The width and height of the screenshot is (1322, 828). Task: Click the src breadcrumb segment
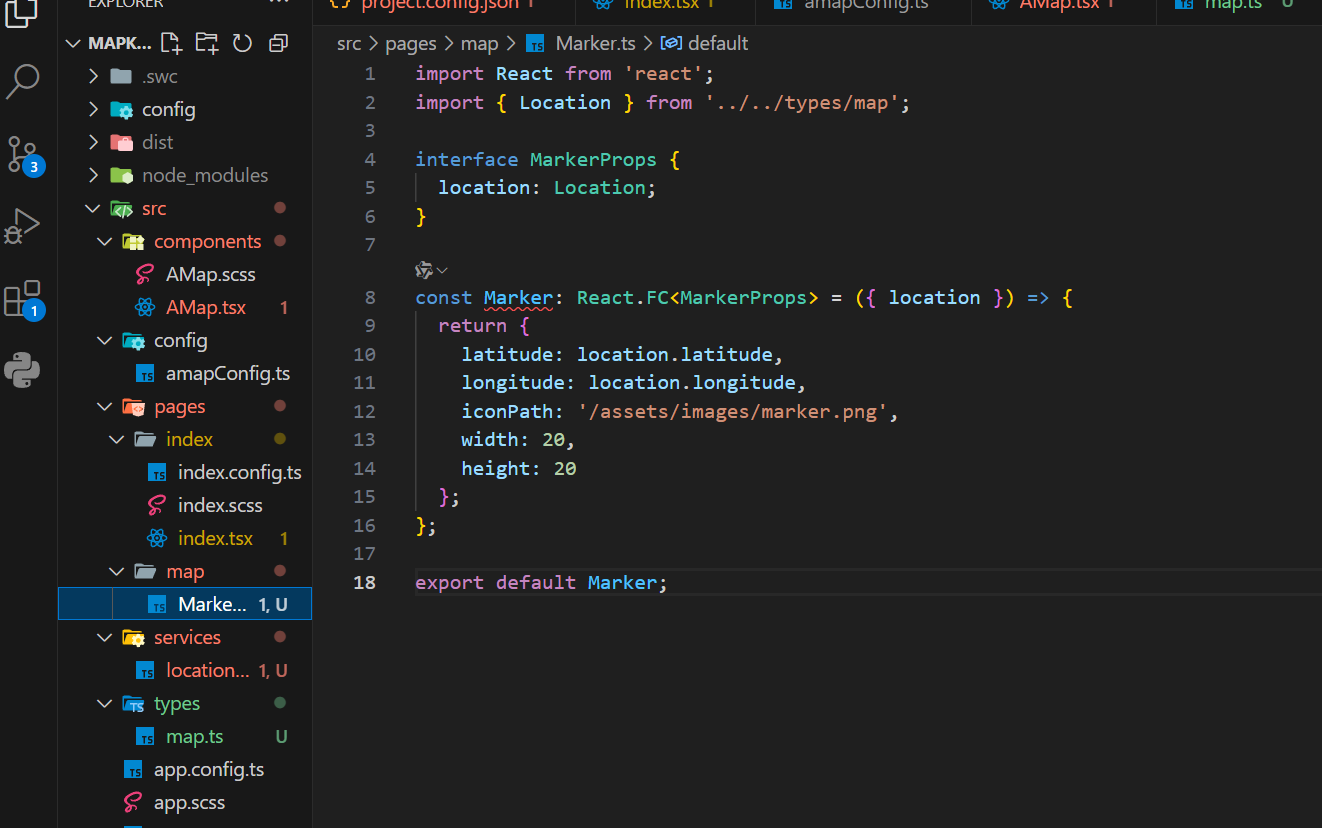[349, 43]
